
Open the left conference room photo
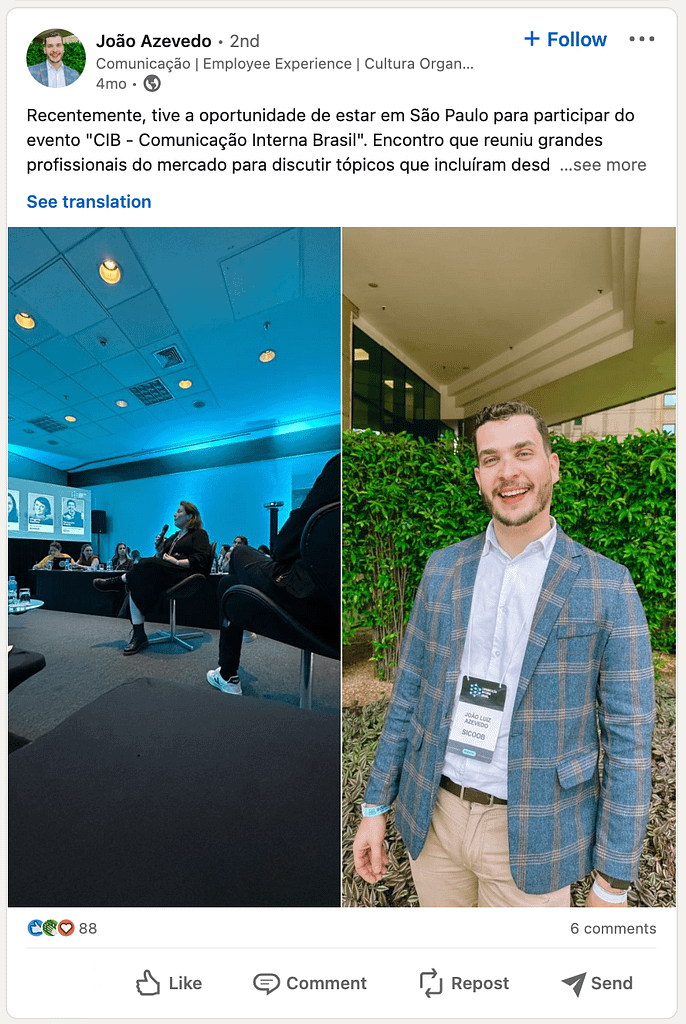[174, 567]
